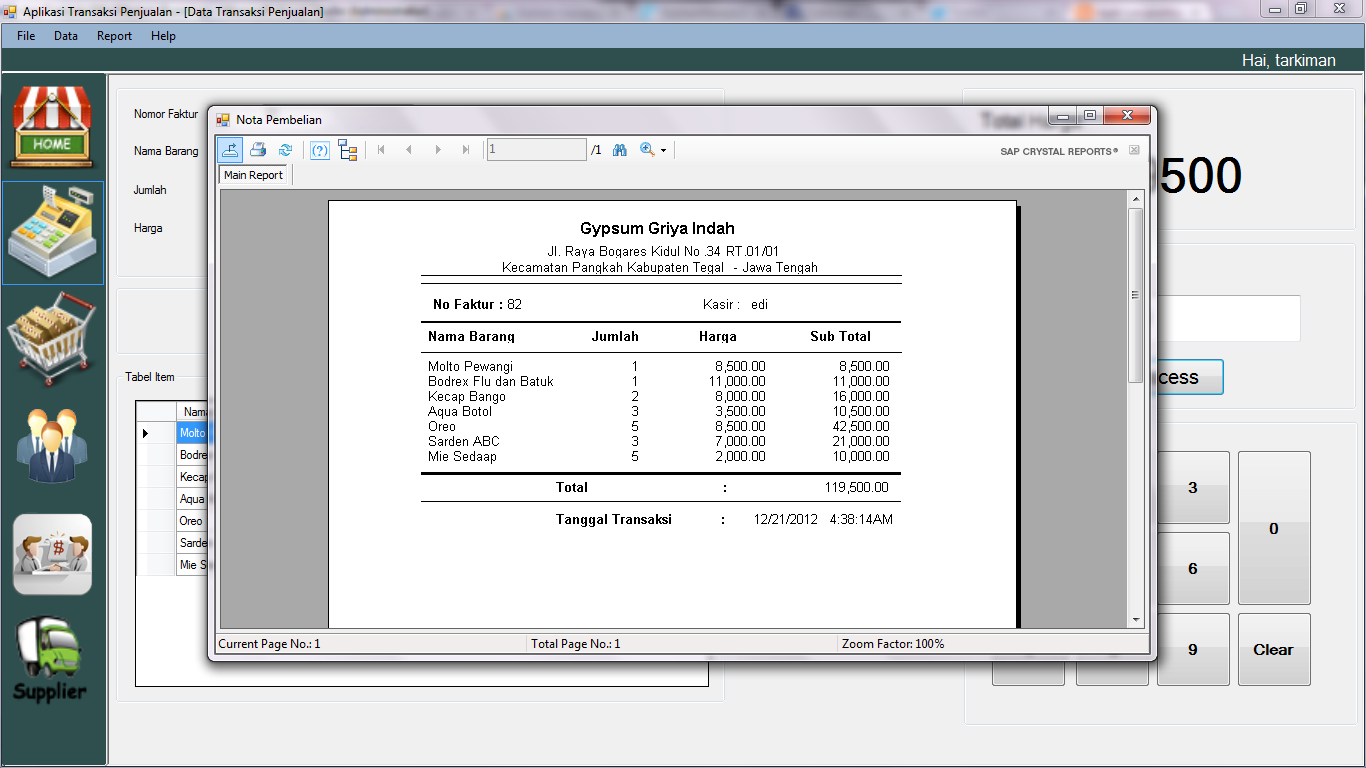Click 'Mie Sedaap' in the report
The width and height of the screenshot is (1366, 768).
pyautogui.click(x=462, y=457)
